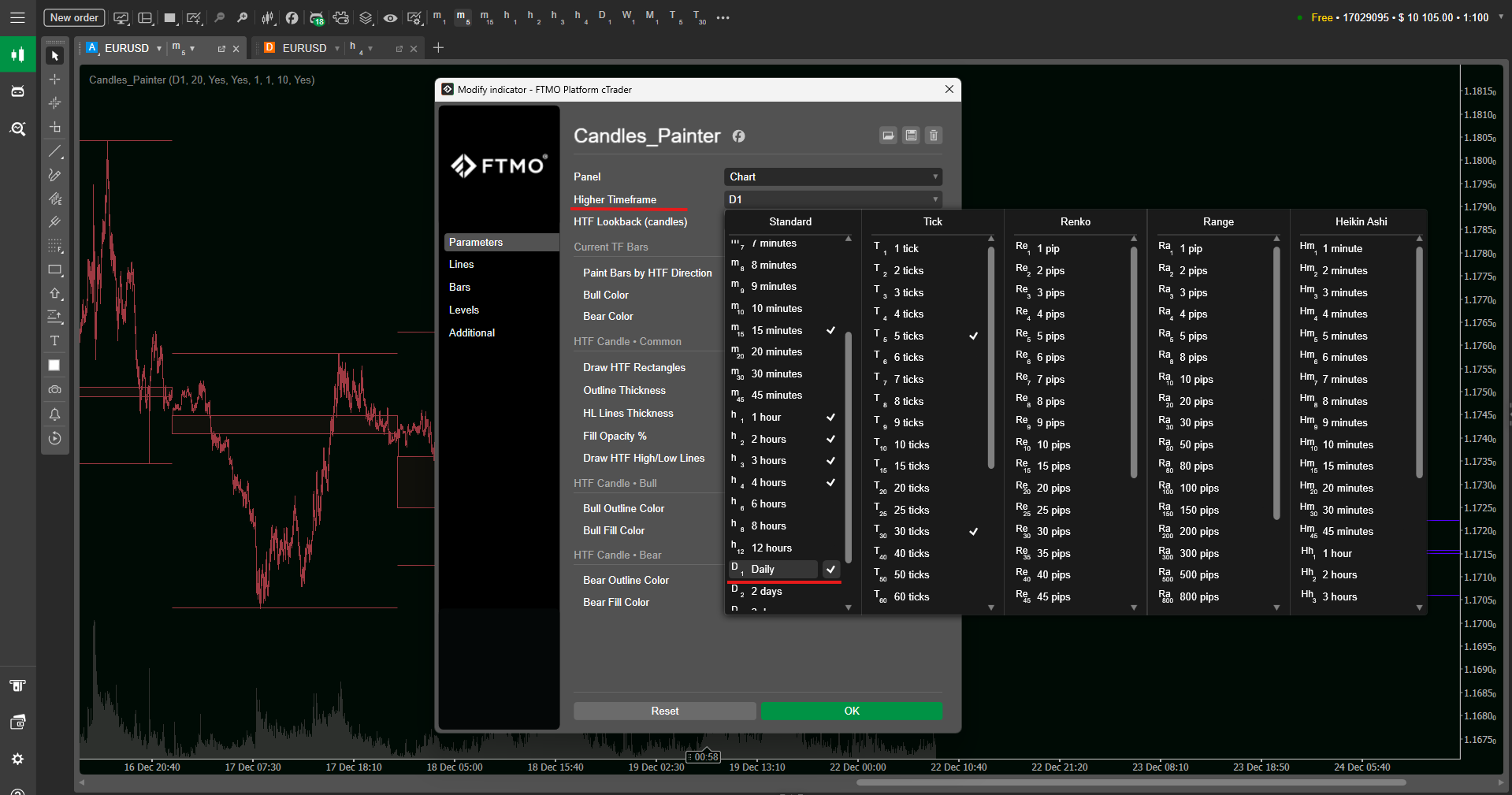Image resolution: width=1512 pixels, height=795 pixels.
Task: Open the Bull Fill Color setting
Action: click(614, 530)
